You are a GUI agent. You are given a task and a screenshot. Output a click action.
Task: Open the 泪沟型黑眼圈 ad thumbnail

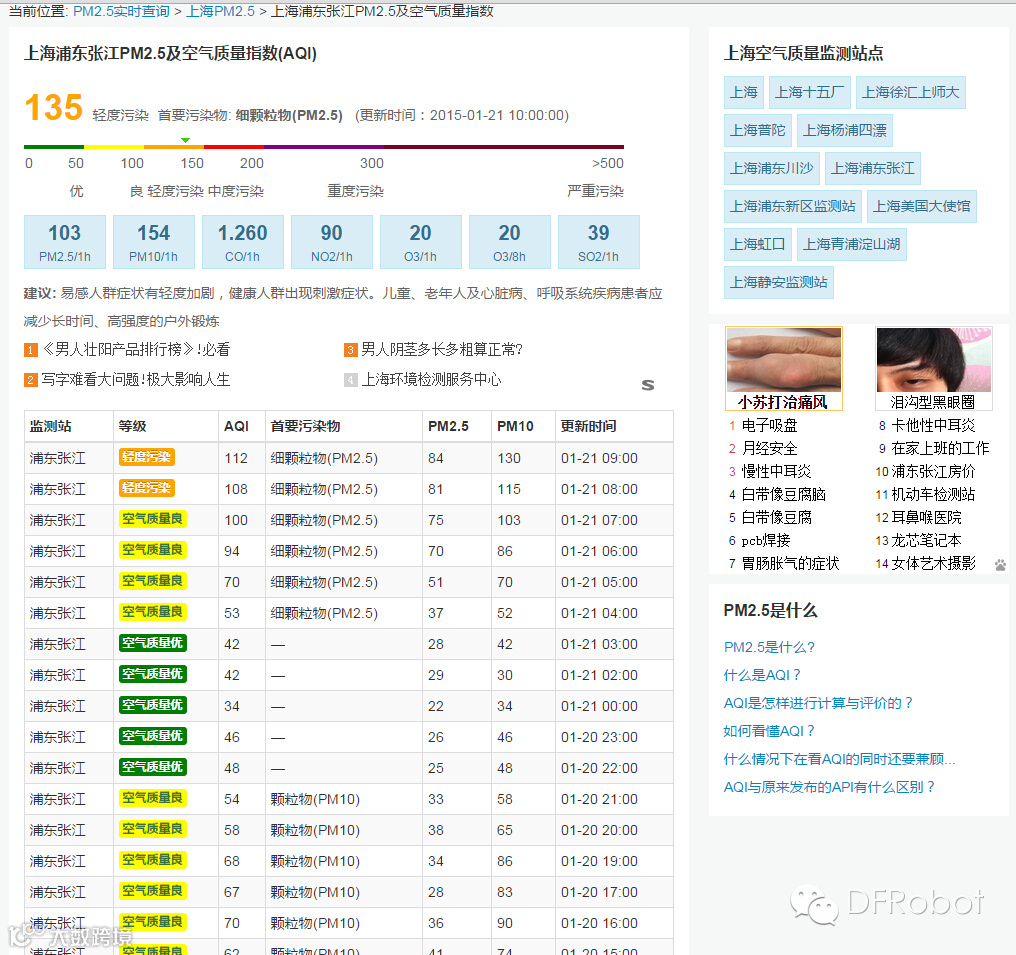pos(934,369)
